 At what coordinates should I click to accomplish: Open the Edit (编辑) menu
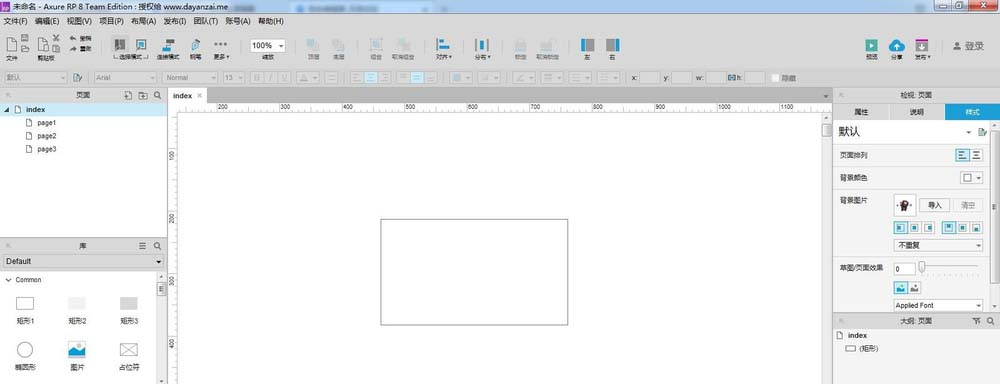point(47,21)
